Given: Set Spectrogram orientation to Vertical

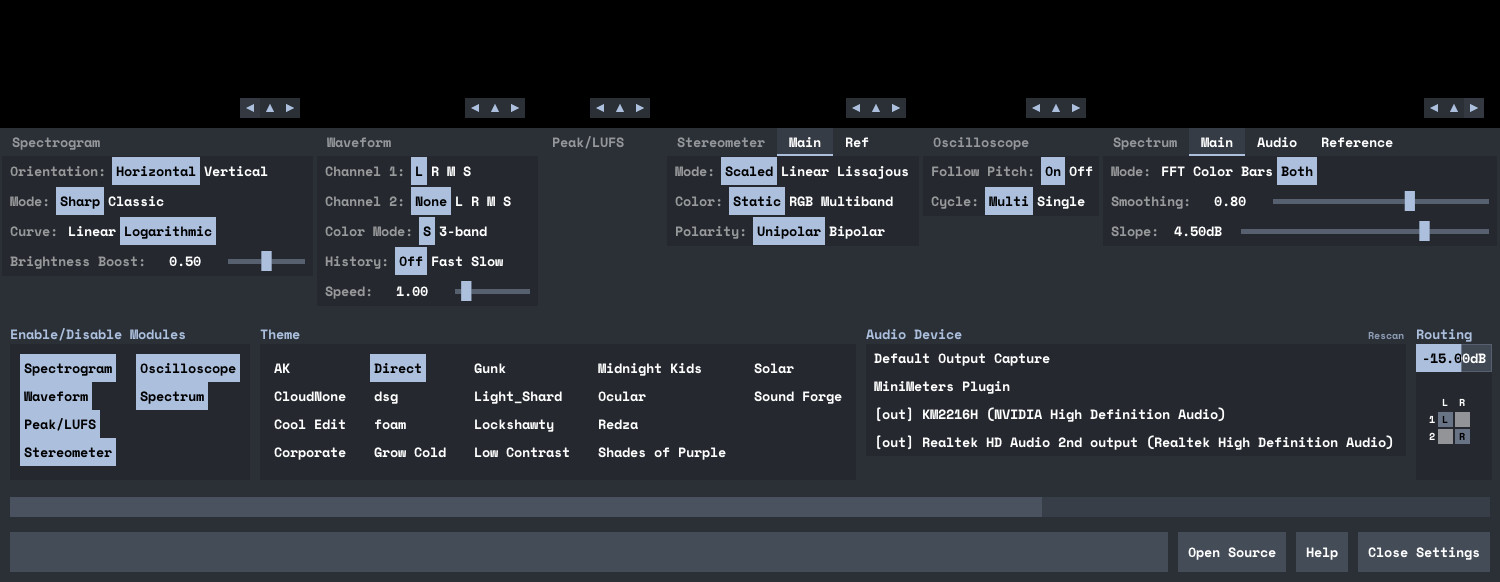Looking at the screenshot, I should point(236,171).
